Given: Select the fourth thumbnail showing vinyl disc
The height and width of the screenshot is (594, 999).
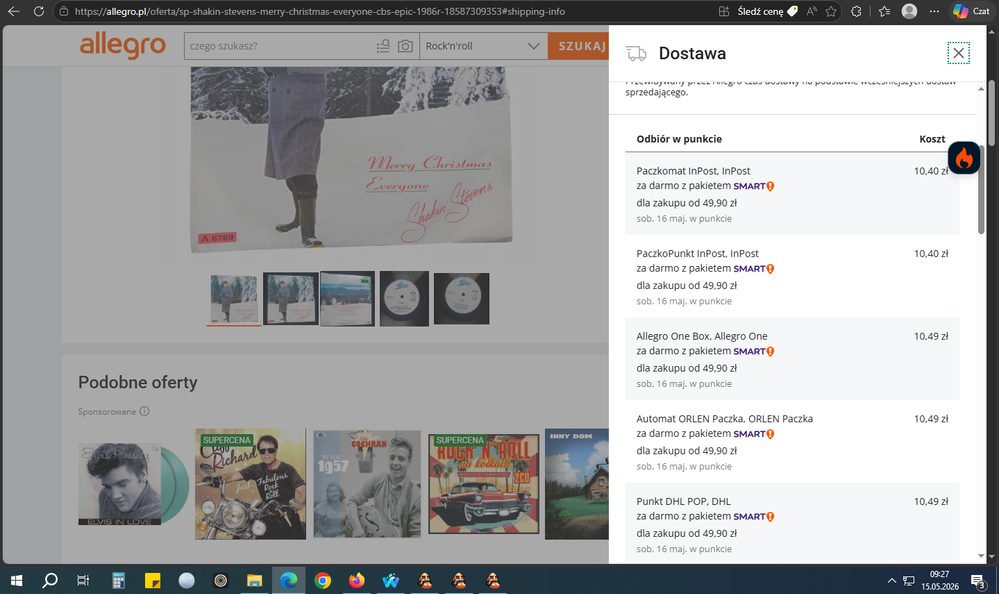Looking at the screenshot, I should [x=405, y=298].
